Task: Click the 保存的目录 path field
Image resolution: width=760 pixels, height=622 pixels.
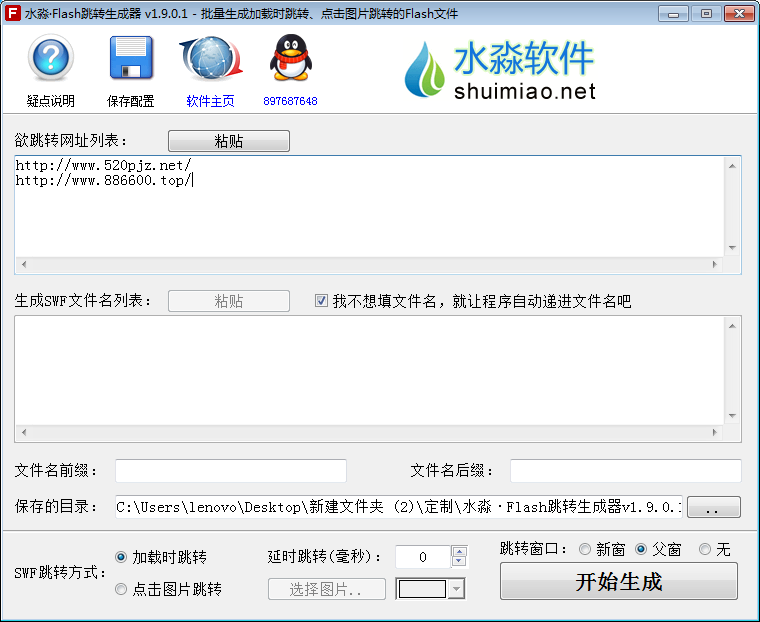Action: 399,507
